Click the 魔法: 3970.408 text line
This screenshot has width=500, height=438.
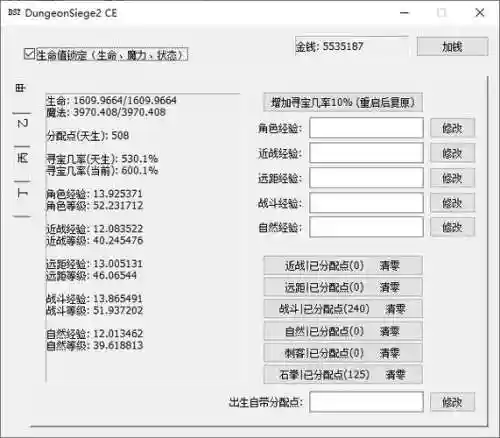tap(106, 112)
